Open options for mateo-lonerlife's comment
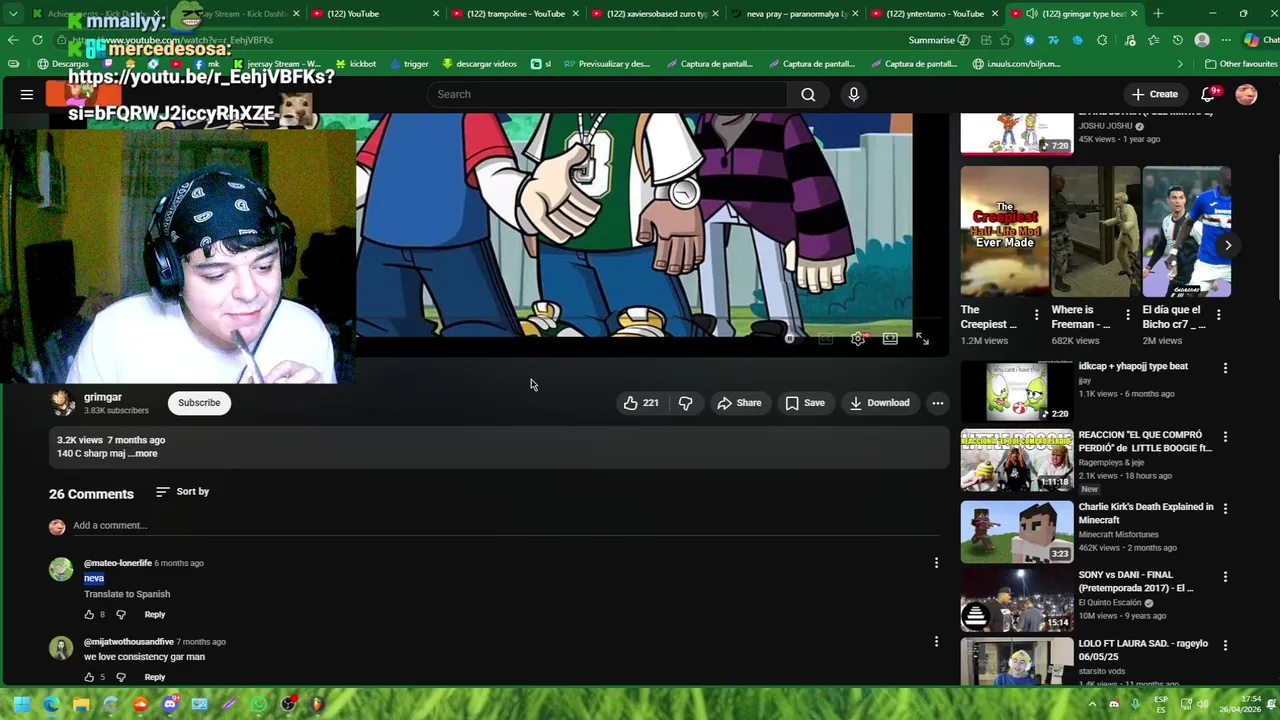The image size is (1280, 720). coord(936,563)
